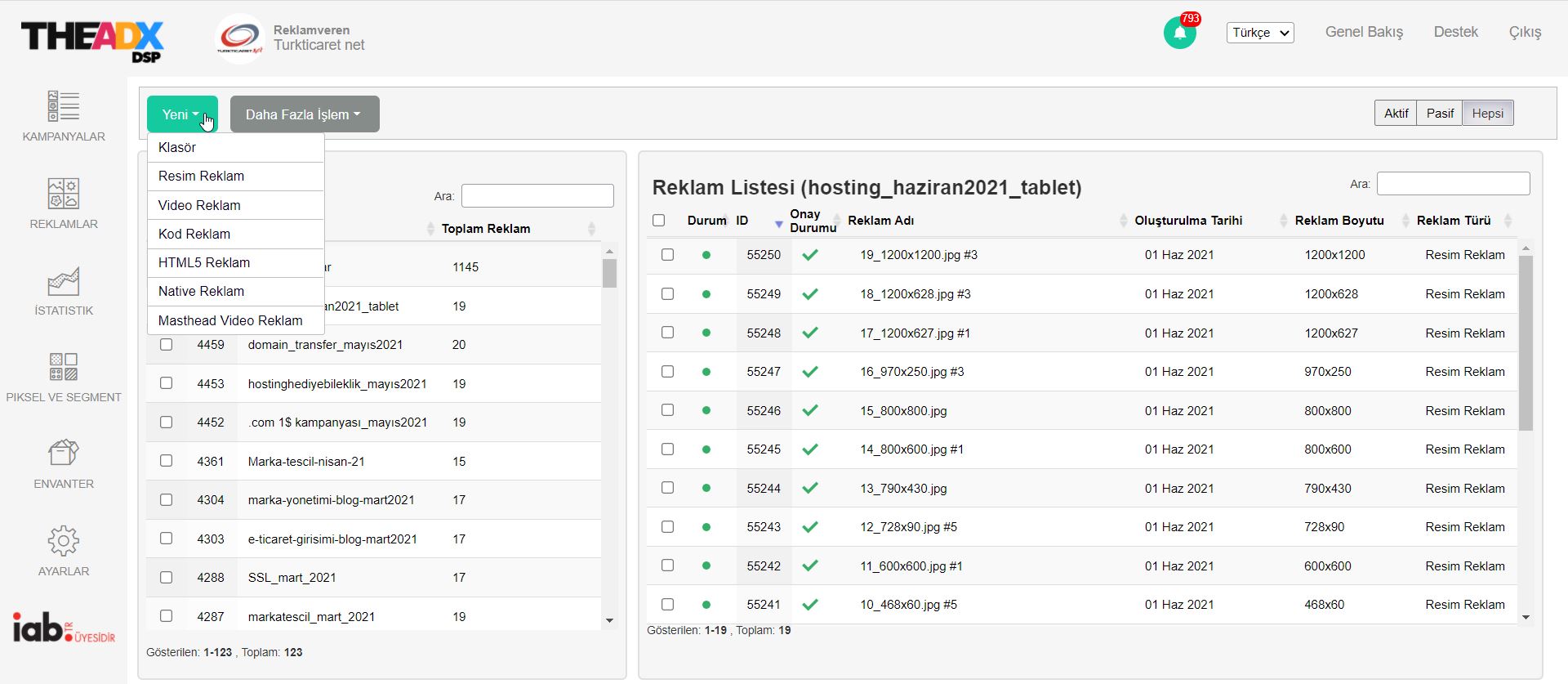Screen dimensions: 1568x684
Task: Click the ad list scroll down arrow
Action: 1526,618
